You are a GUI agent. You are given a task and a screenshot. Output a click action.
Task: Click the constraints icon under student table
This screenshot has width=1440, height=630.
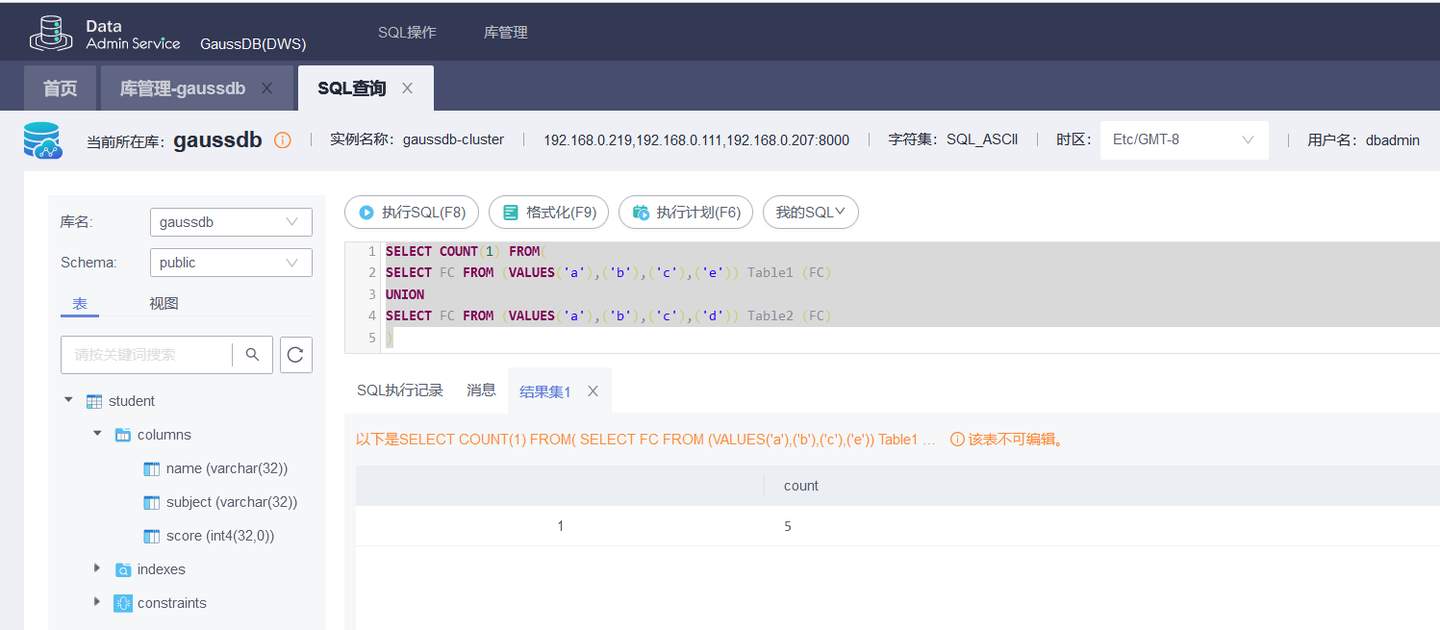point(122,602)
